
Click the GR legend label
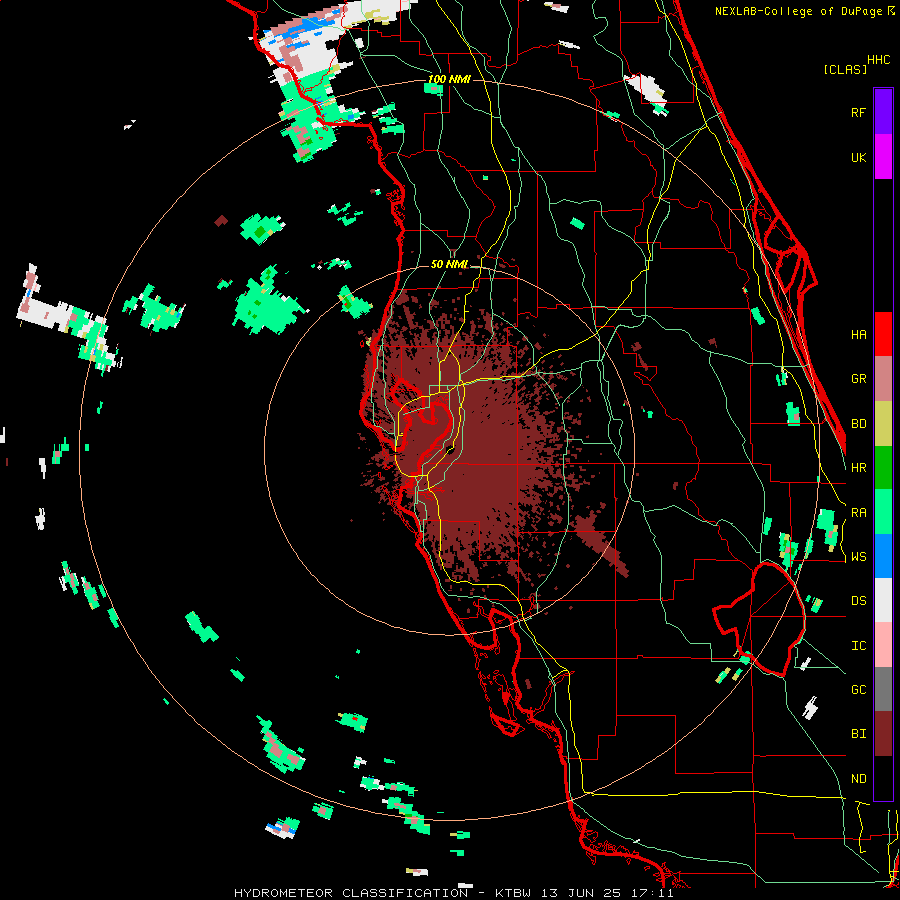click(858, 379)
